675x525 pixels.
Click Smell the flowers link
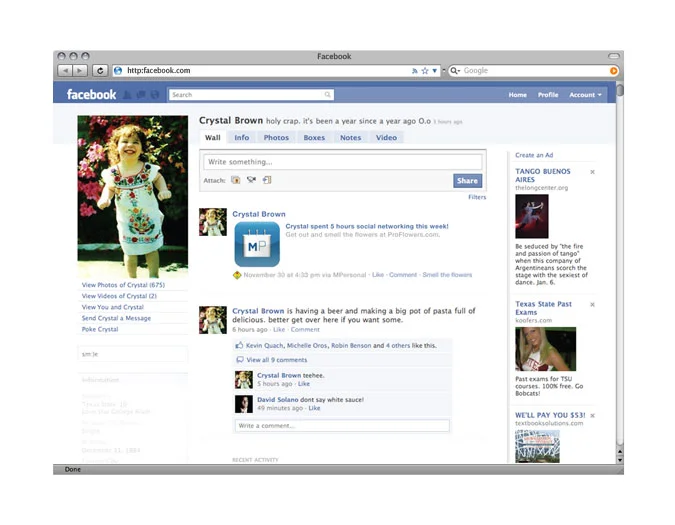pyautogui.click(x=447, y=275)
